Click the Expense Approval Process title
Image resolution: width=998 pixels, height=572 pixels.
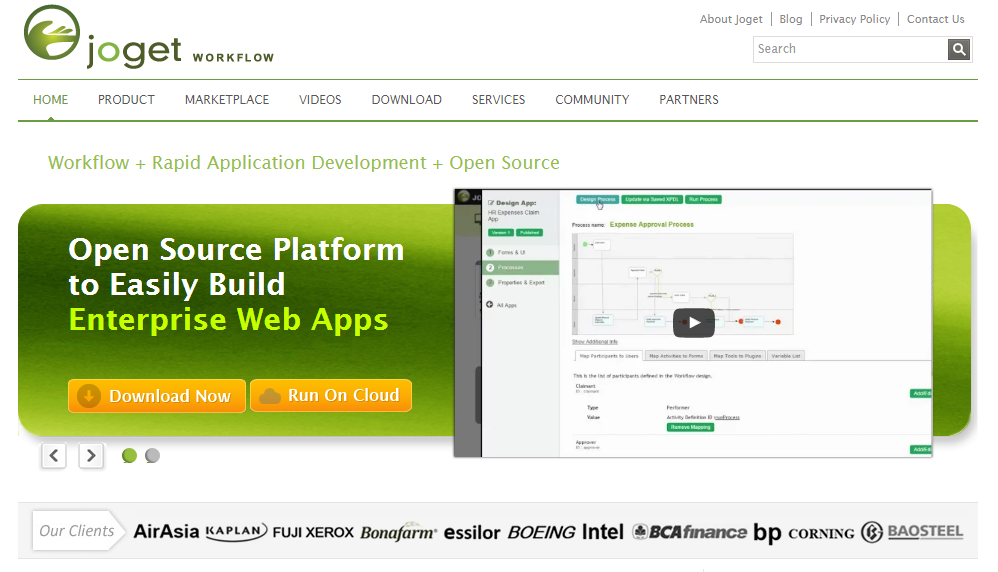tap(651, 225)
